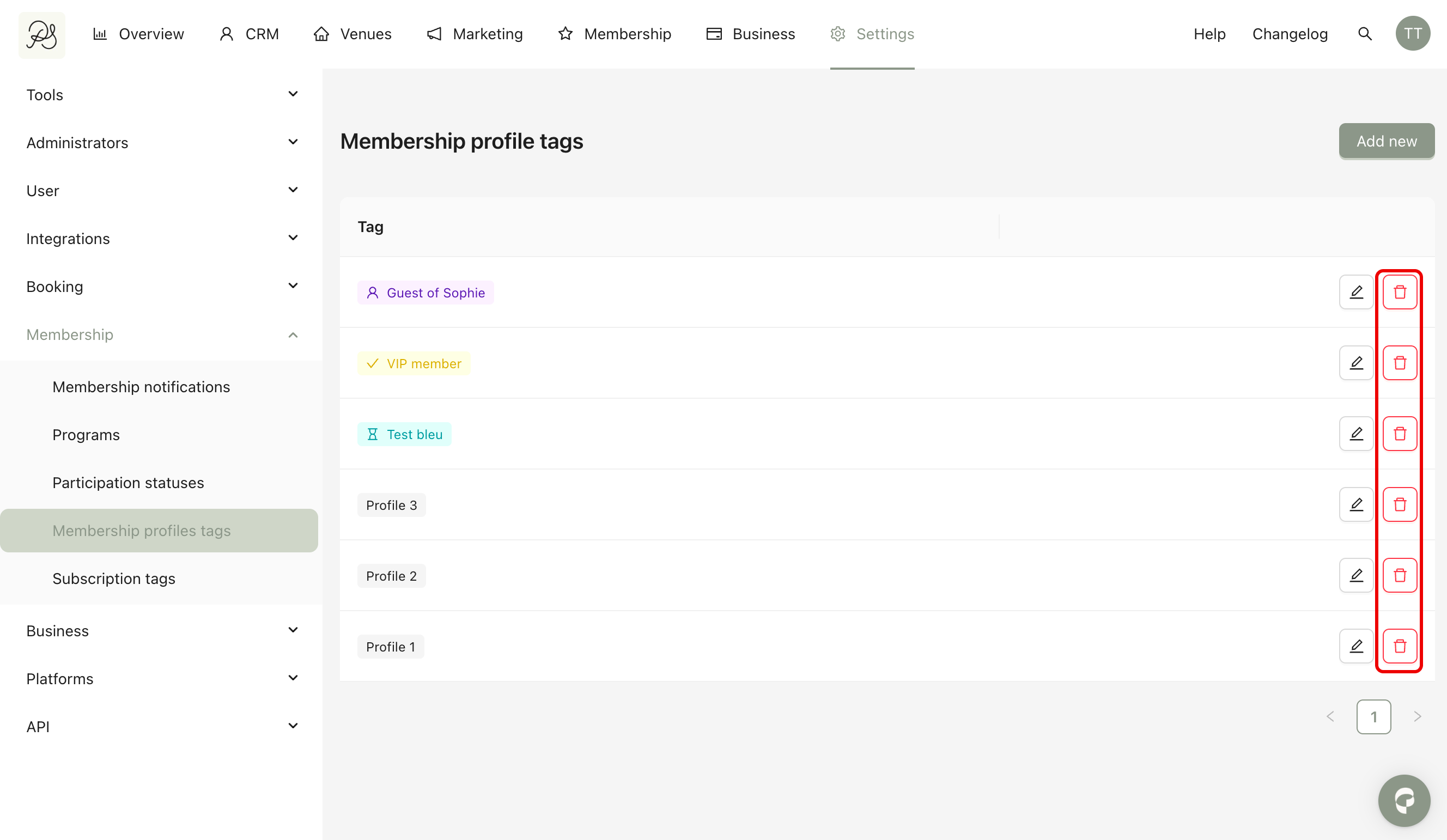Delete the Profile 3 tag

[1400, 504]
